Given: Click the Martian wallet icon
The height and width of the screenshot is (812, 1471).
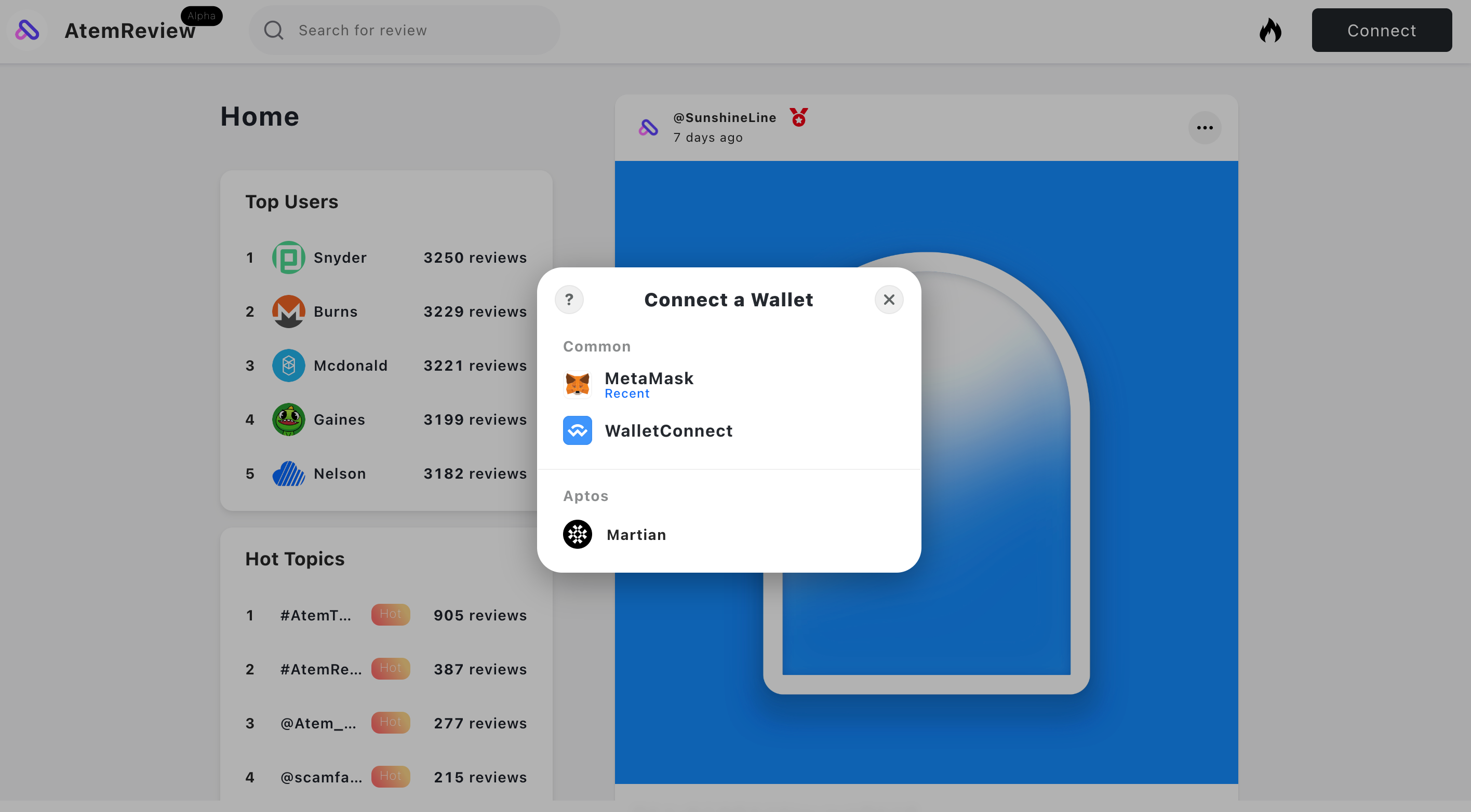Looking at the screenshot, I should (x=577, y=534).
